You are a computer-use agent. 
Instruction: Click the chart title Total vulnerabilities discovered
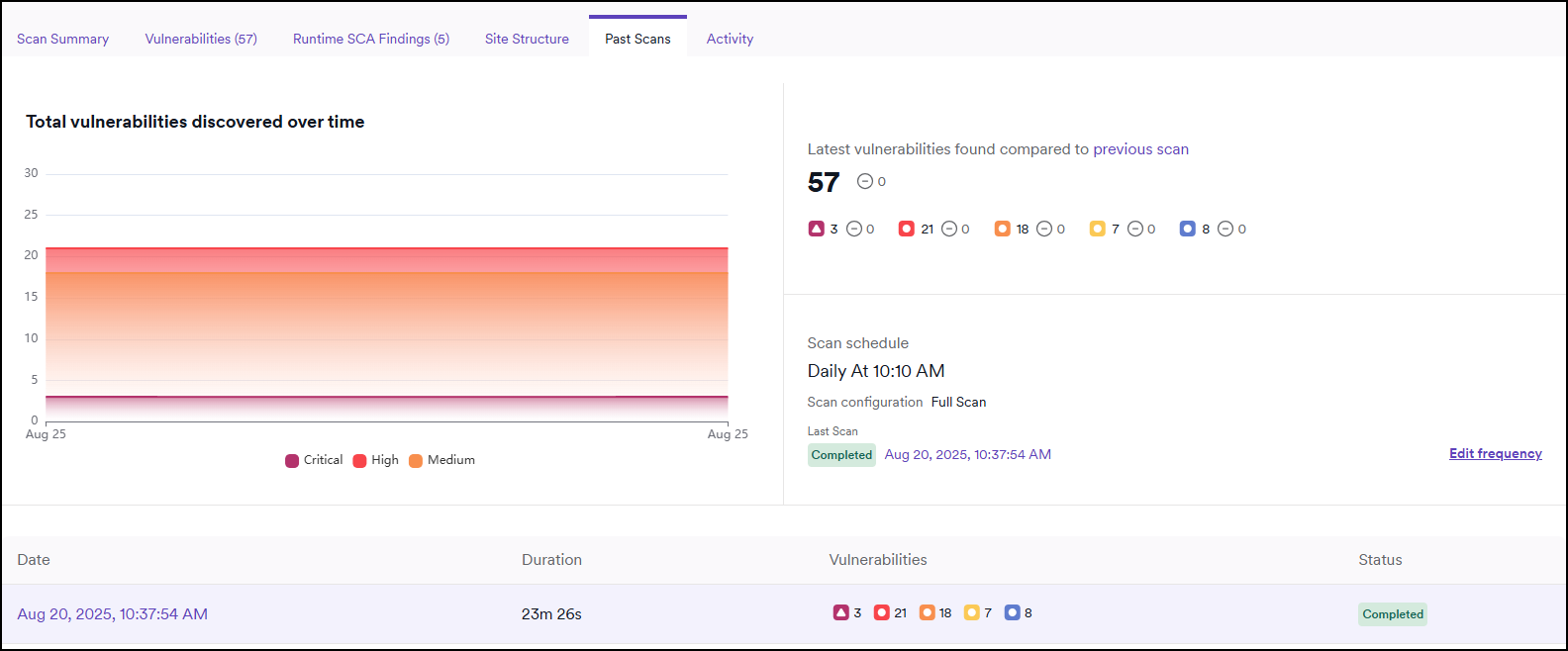195,122
